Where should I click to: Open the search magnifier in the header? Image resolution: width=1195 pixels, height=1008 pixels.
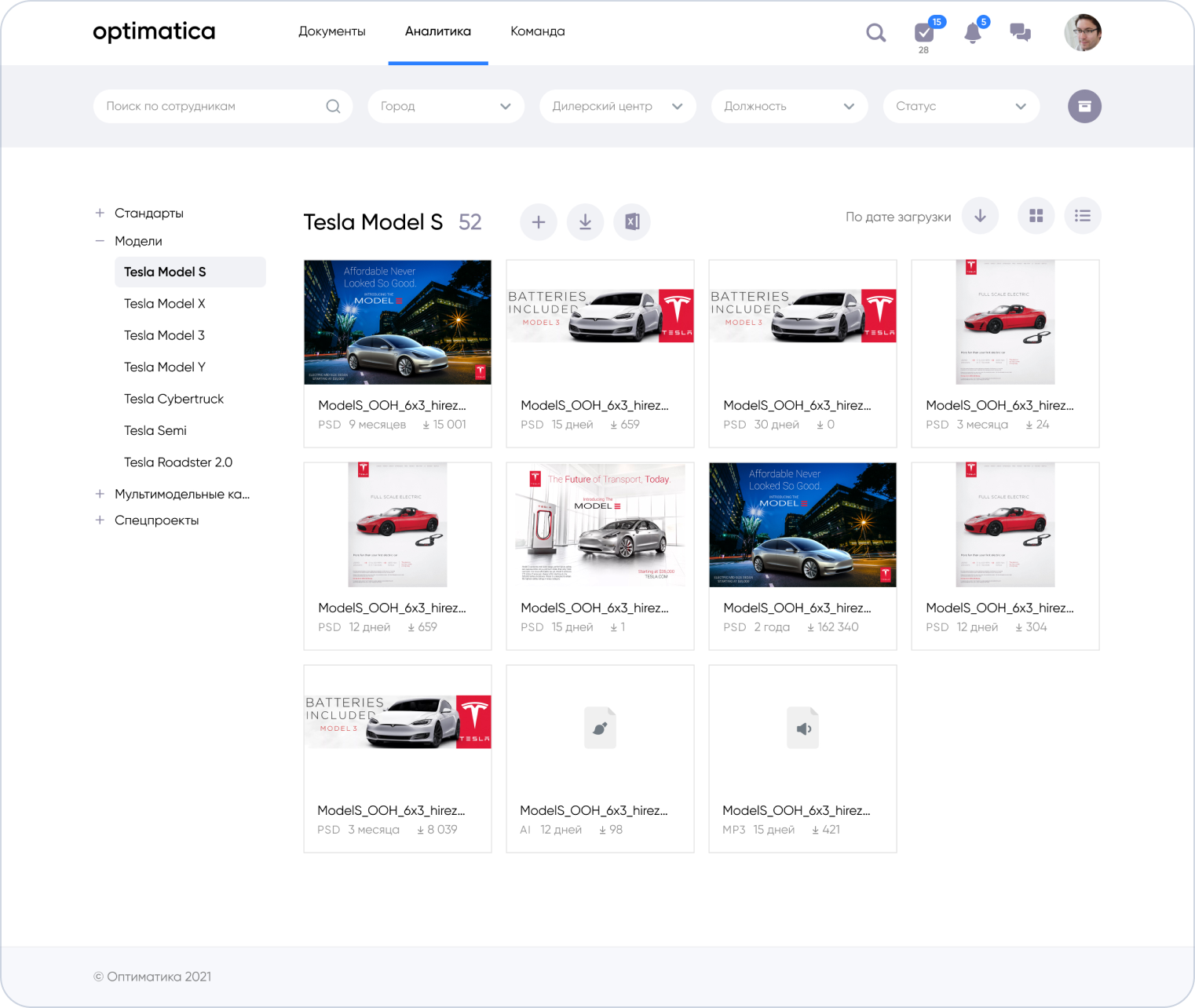[x=875, y=32]
